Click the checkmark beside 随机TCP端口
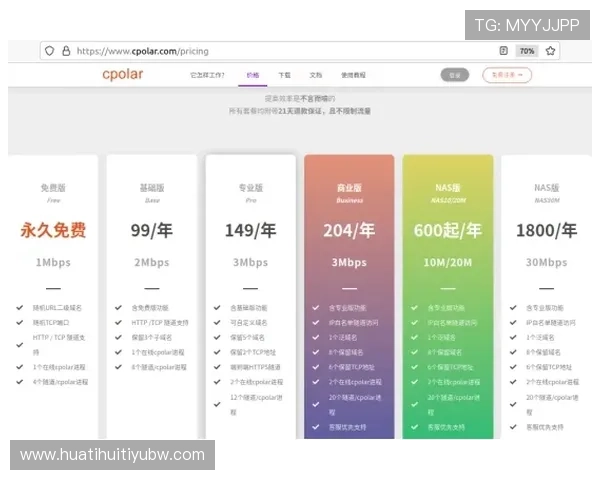The image size is (600, 480). pyautogui.click(x=20, y=322)
